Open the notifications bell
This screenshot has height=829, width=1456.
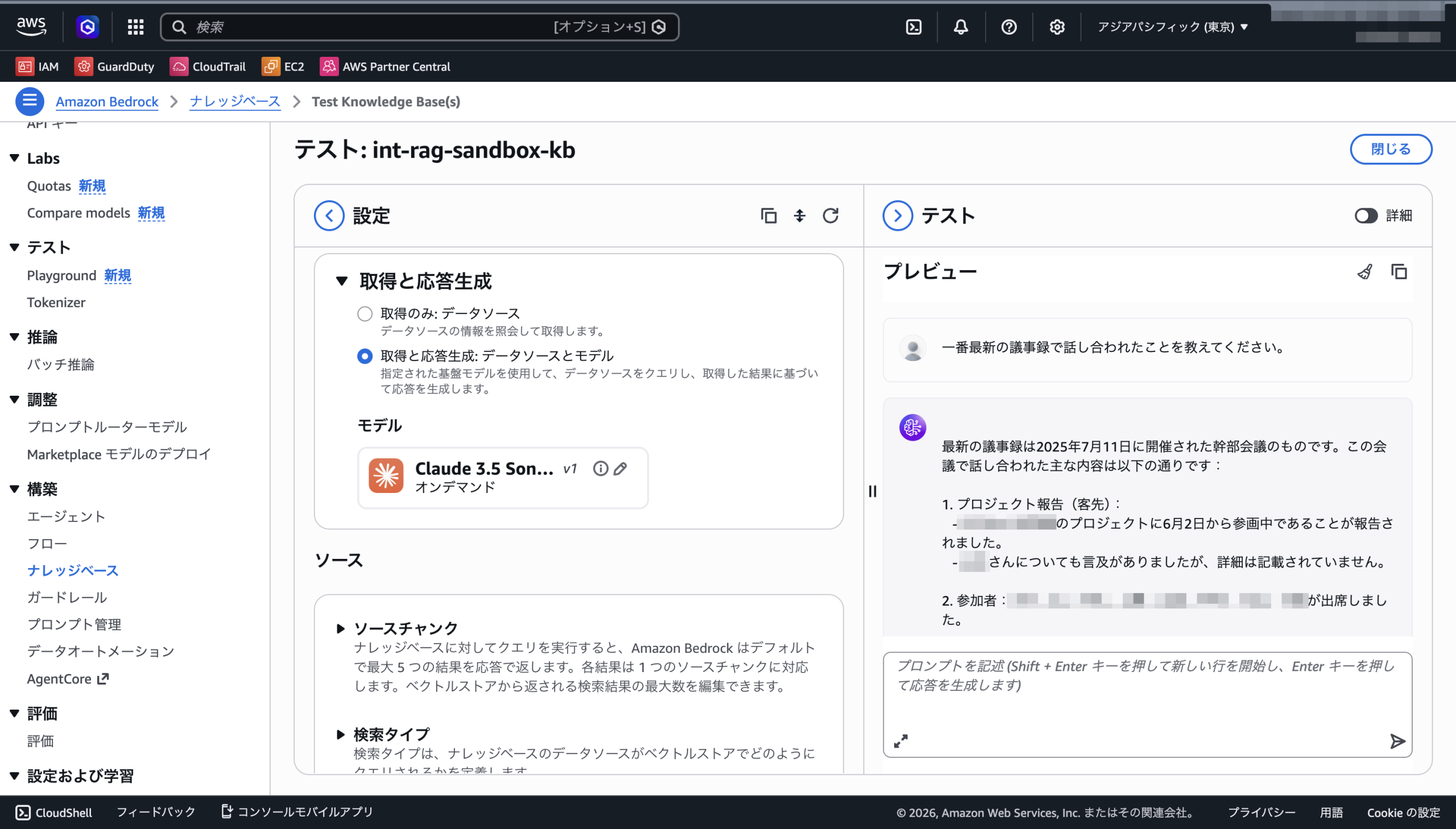tap(961, 27)
